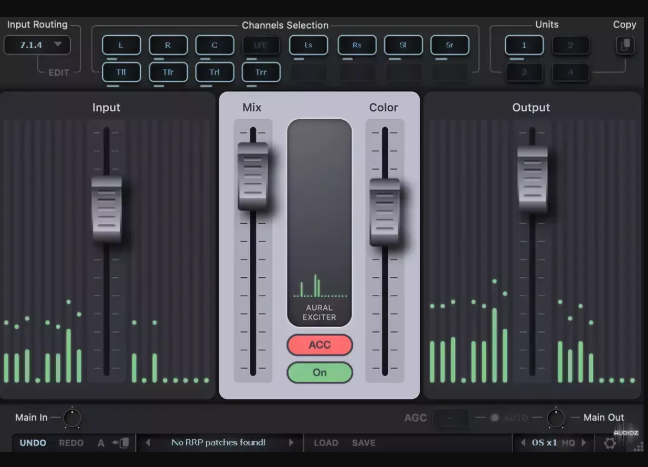Click the Main In knob
648x467 pixels.
click(x=72, y=418)
